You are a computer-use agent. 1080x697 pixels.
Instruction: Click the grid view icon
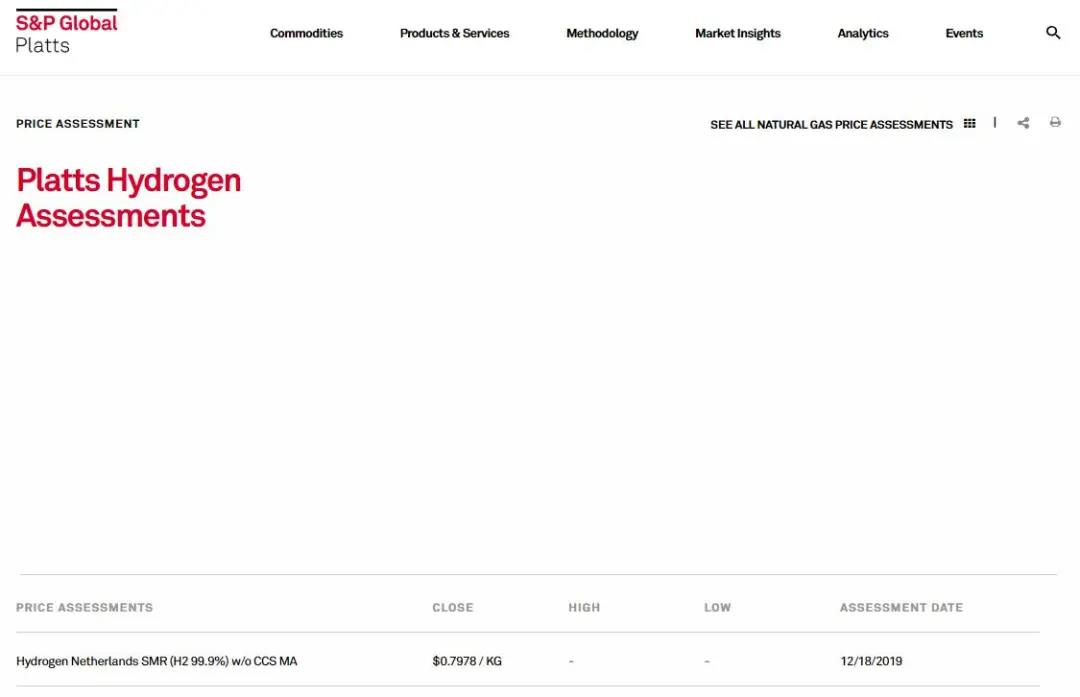[x=969, y=124]
